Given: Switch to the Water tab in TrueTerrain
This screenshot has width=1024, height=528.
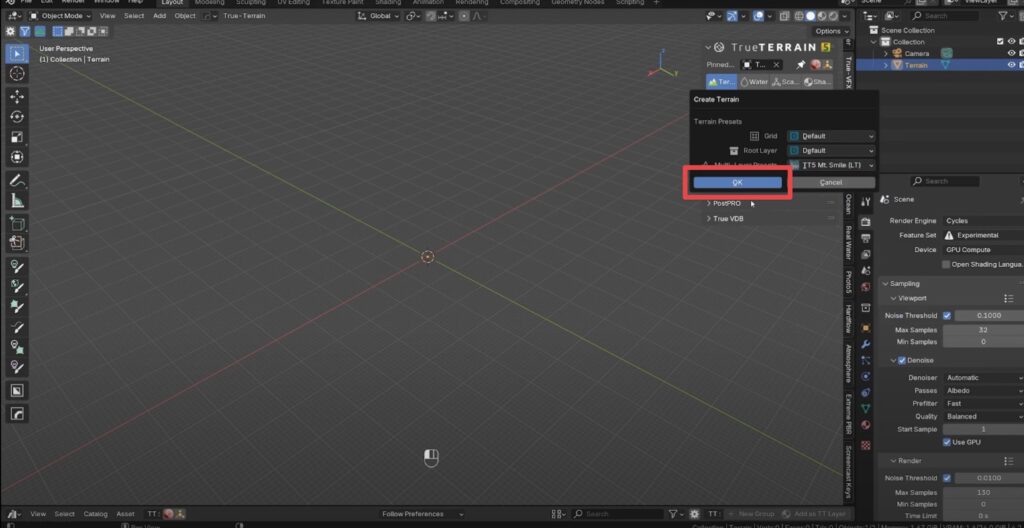Looking at the screenshot, I should [754, 82].
